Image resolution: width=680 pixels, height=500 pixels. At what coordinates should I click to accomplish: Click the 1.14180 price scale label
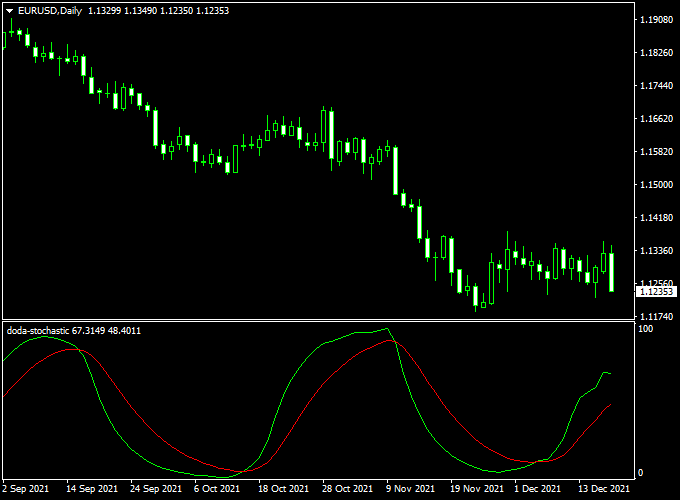click(x=657, y=218)
